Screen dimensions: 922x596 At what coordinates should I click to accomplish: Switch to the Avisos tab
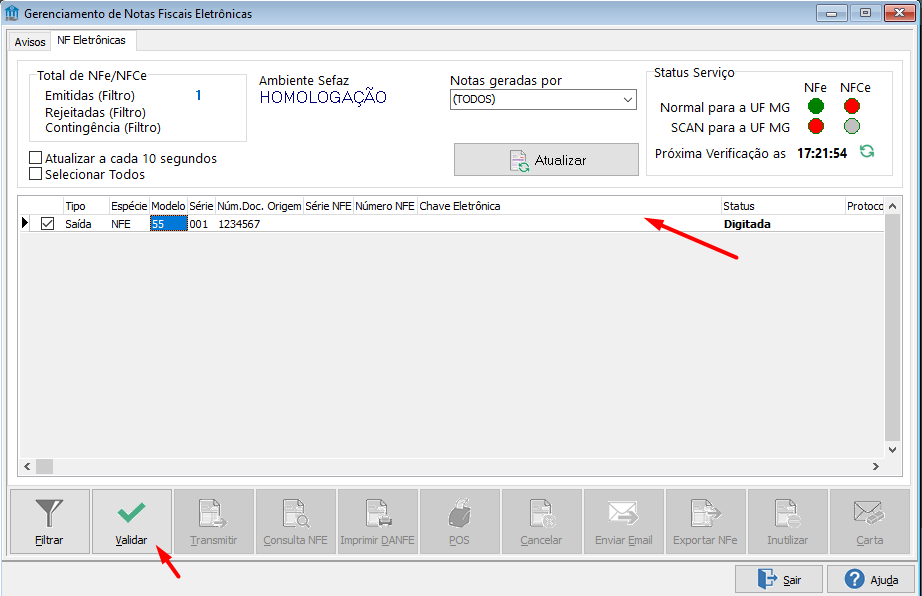30,42
